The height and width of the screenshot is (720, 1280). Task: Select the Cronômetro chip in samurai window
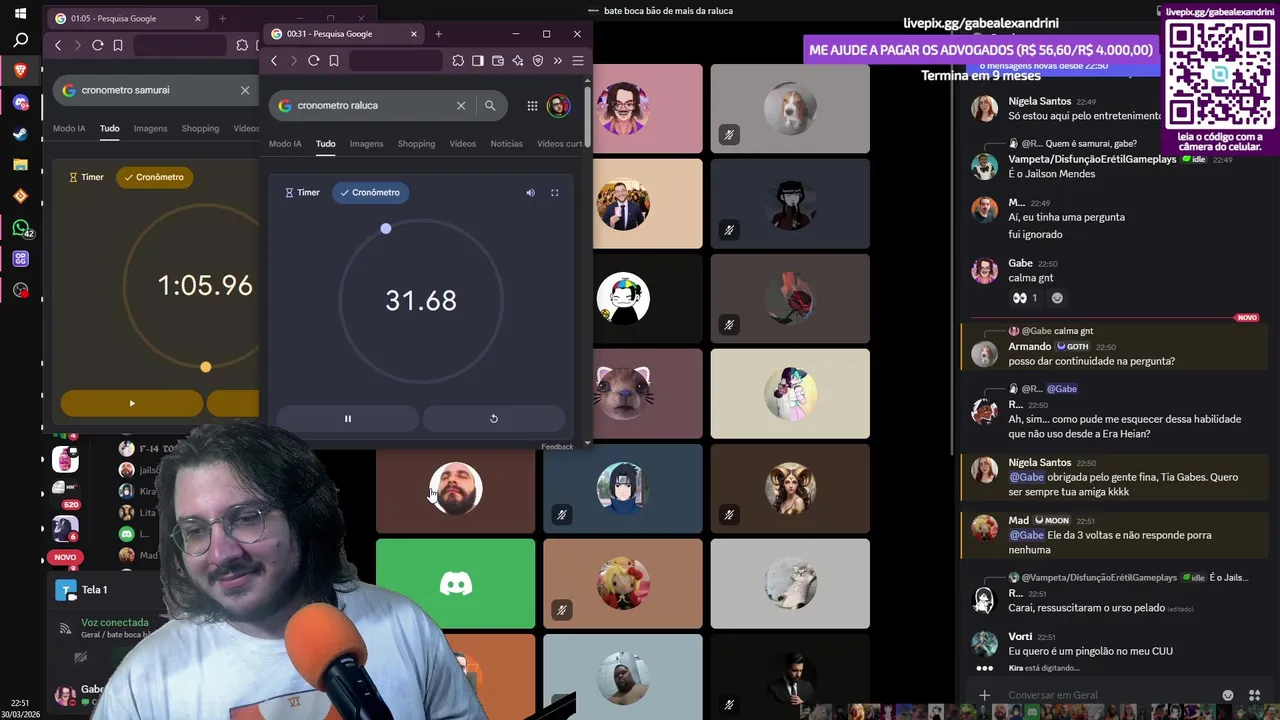[x=155, y=177]
